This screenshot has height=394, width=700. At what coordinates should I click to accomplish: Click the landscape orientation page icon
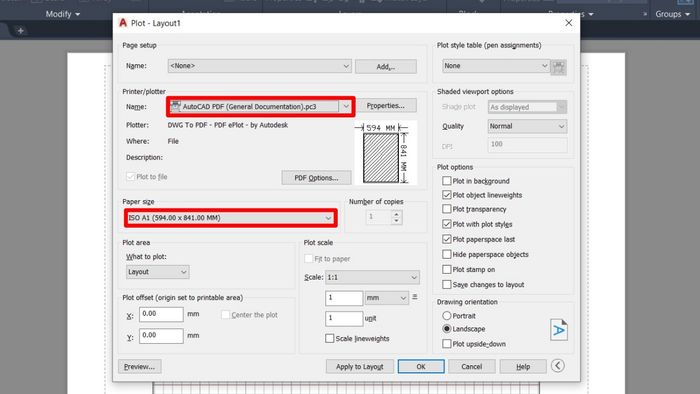(558, 330)
